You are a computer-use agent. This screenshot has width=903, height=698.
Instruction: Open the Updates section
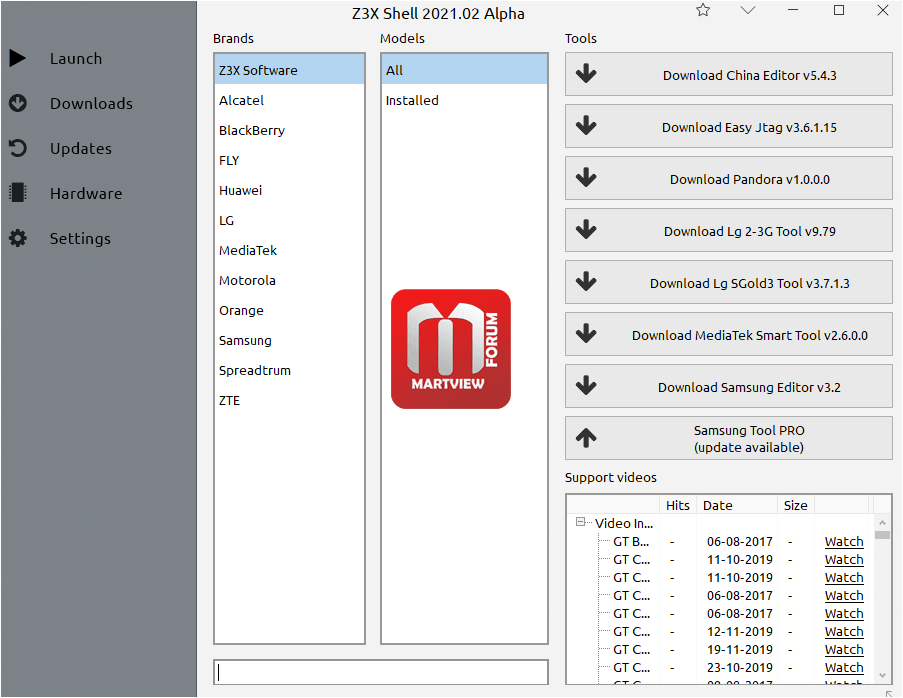81,148
